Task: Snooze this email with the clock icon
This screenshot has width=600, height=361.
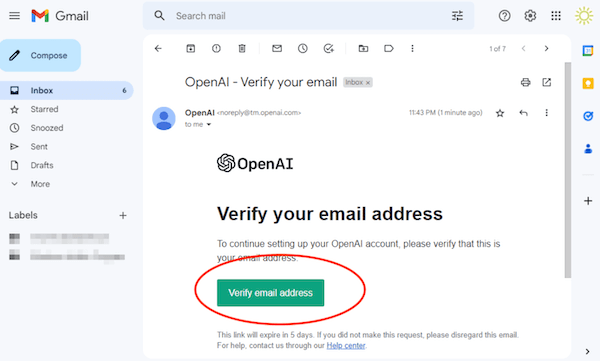Action: click(303, 49)
